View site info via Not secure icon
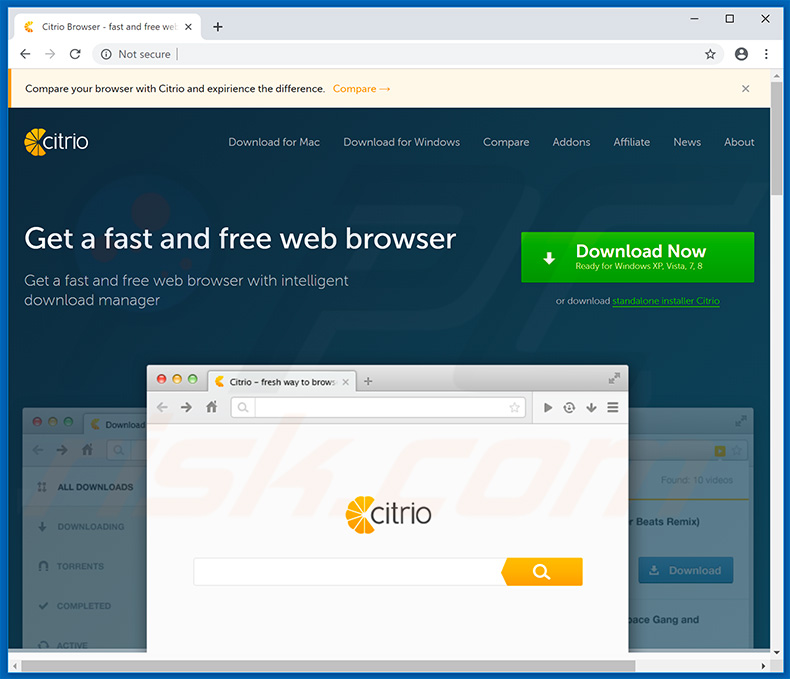This screenshot has height=679, width=790. click(x=106, y=54)
